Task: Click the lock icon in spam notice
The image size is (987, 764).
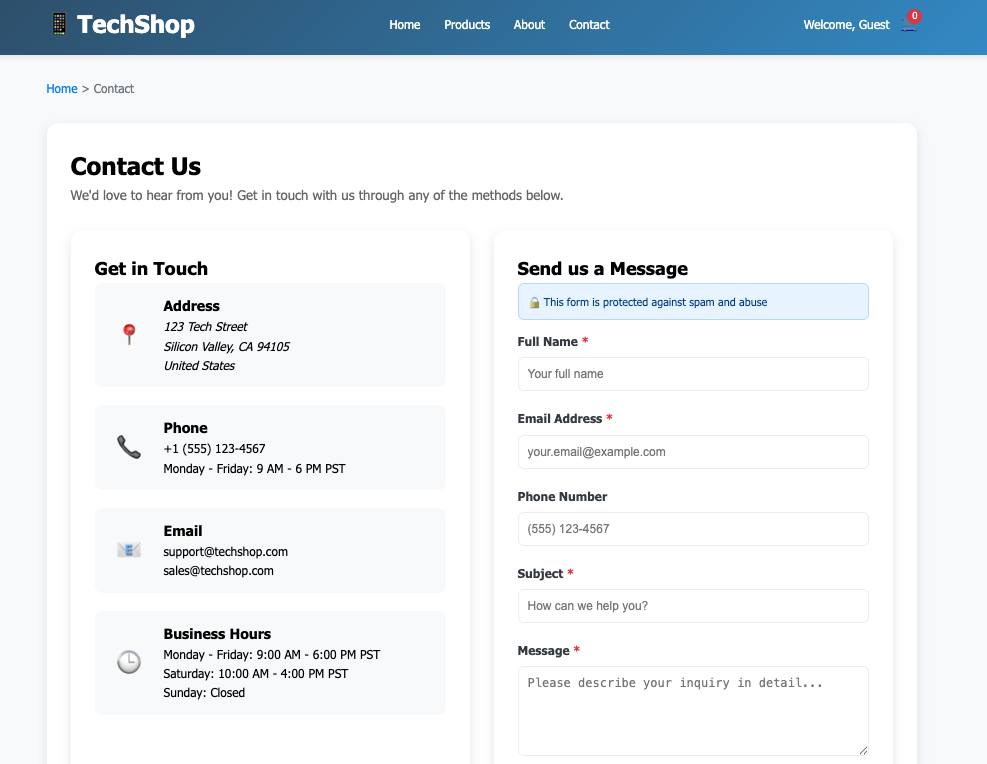Action: [x=535, y=302]
